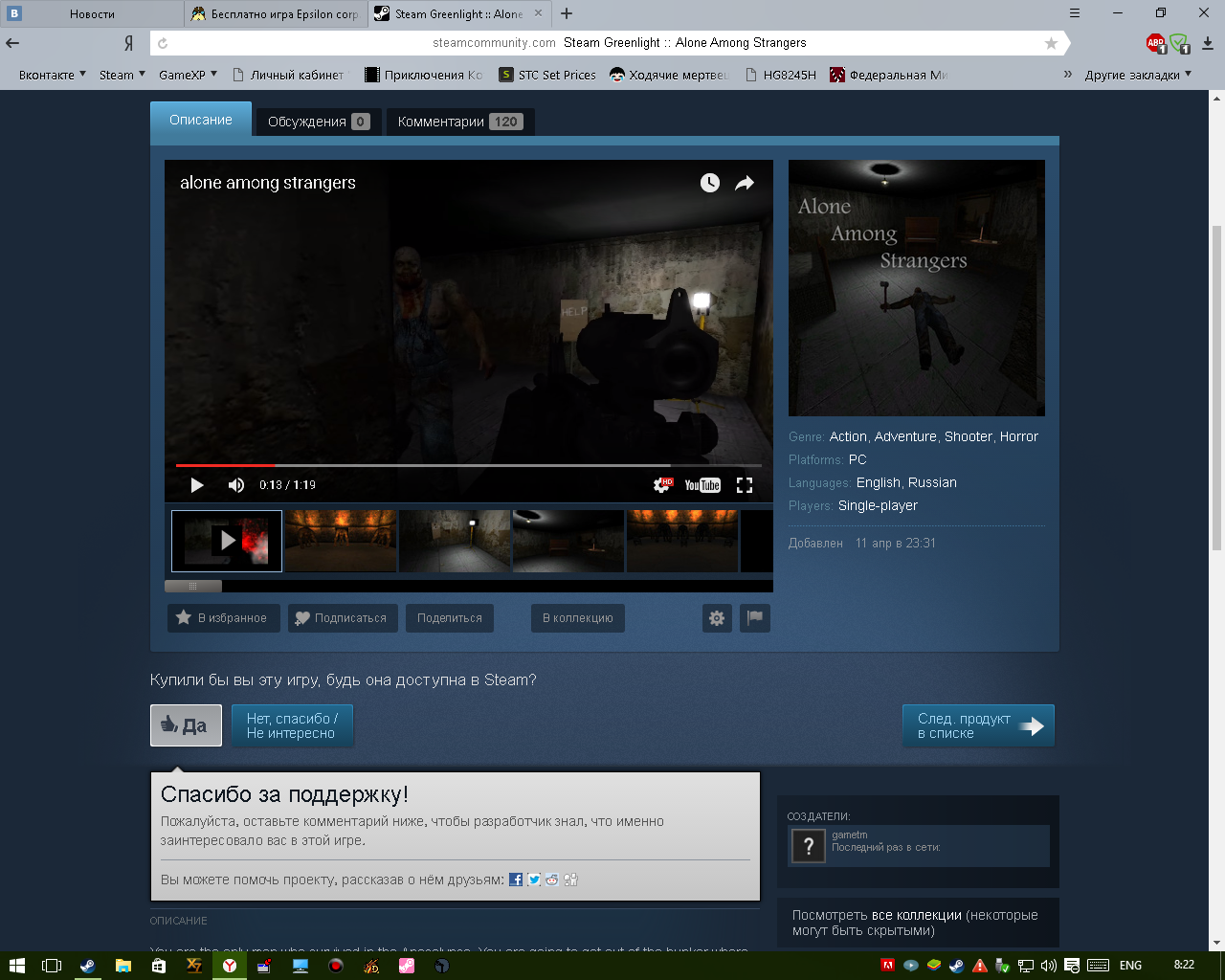
Task: Go to След. продукт в списке
Action: 978,725
